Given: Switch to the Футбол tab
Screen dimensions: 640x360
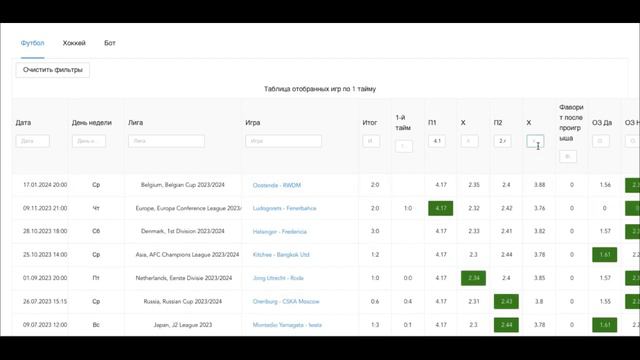Looking at the screenshot, I should (x=33, y=43).
